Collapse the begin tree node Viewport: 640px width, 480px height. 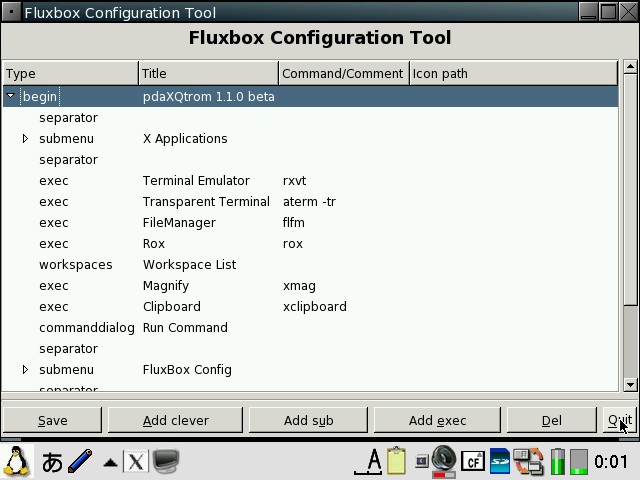[11, 97]
